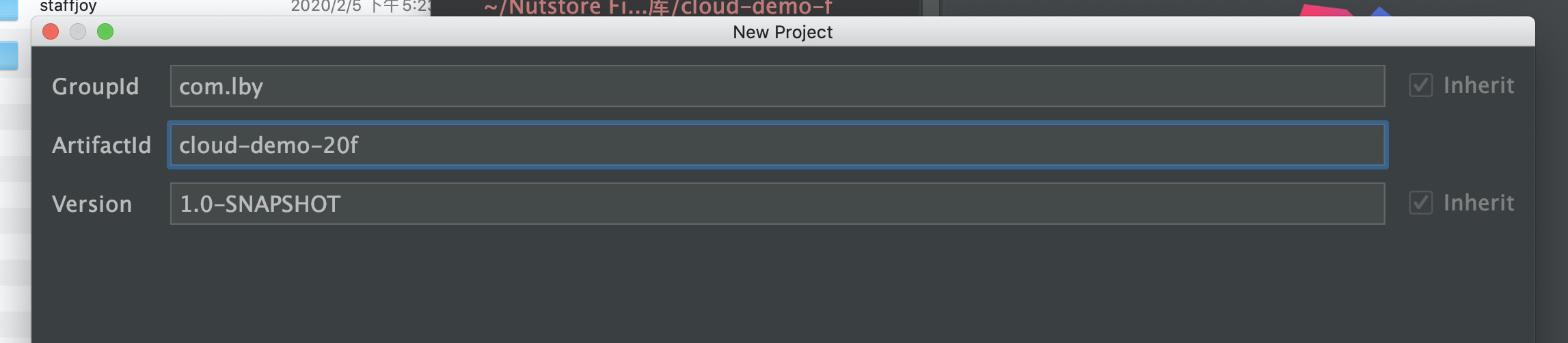Click the 2020/2/5 date of the staffjoy row

(326, 7)
